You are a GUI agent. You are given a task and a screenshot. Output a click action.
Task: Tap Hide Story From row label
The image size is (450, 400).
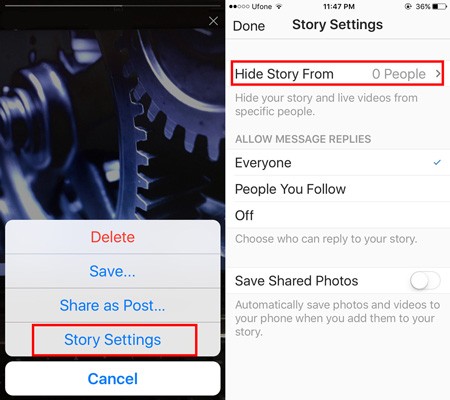[x=284, y=74]
